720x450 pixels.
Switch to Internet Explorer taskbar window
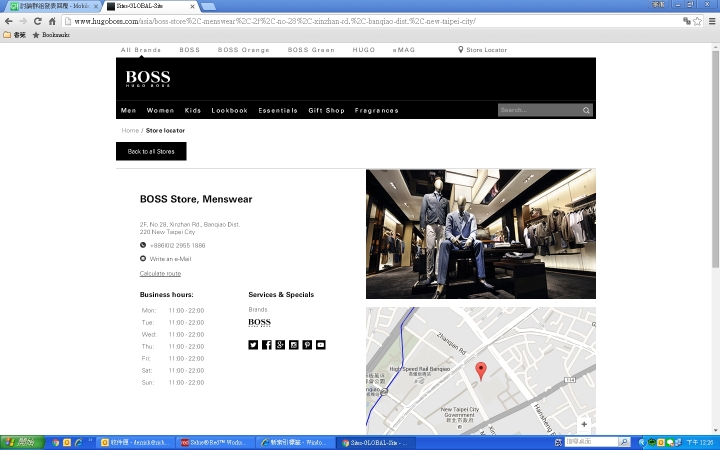coord(293,443)
